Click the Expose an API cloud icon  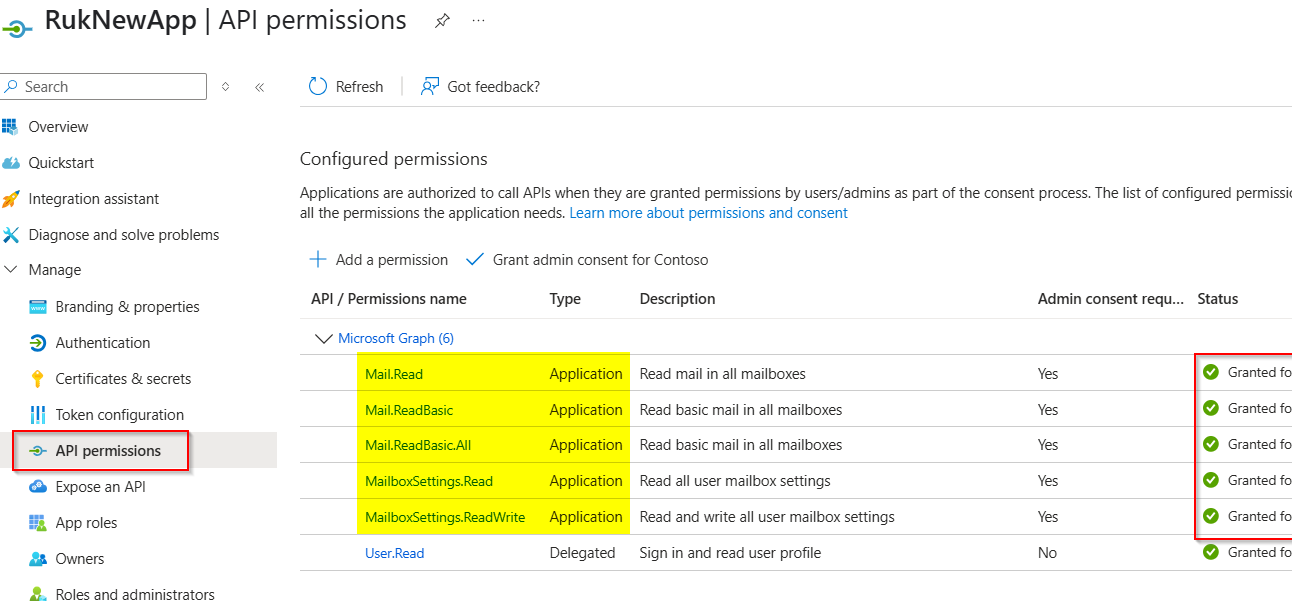click(38, 487)
